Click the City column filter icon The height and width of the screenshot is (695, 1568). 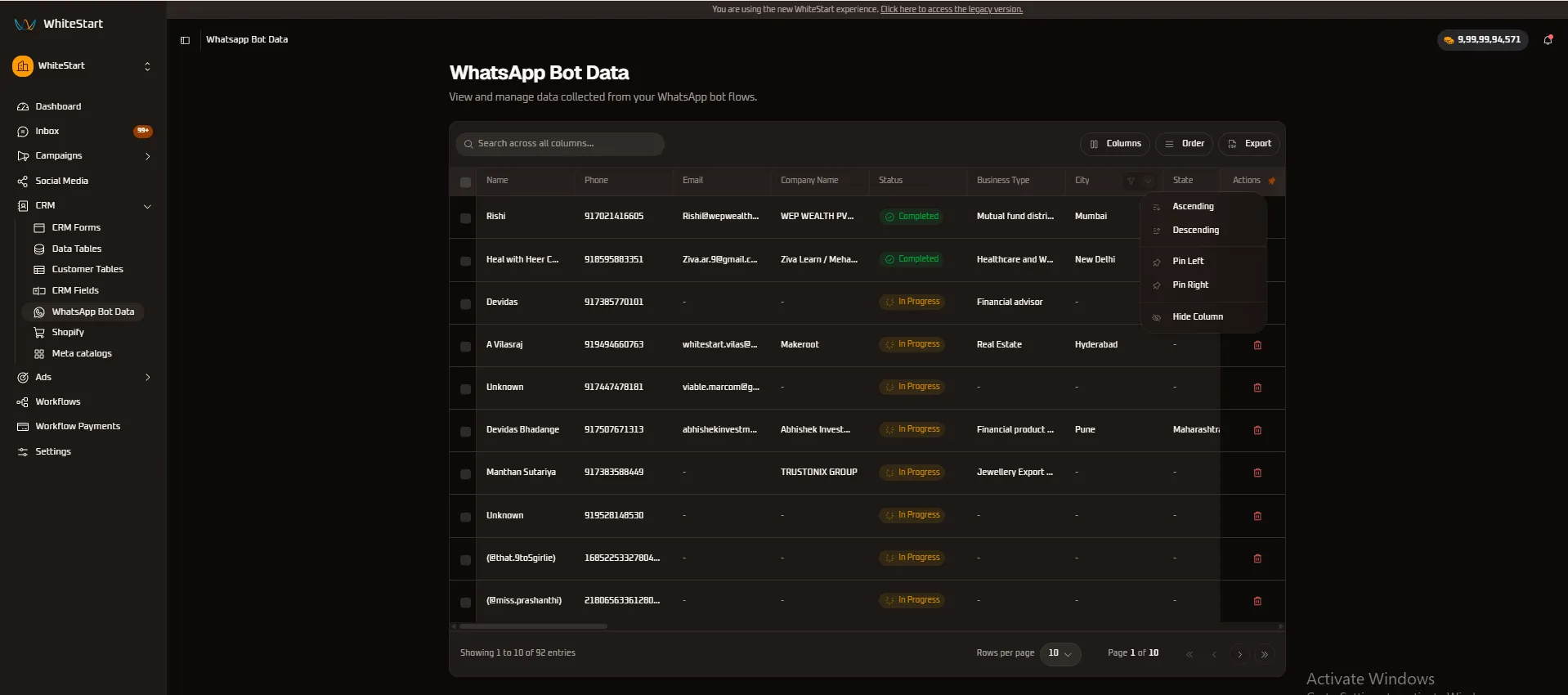[x=1131, y=181]
